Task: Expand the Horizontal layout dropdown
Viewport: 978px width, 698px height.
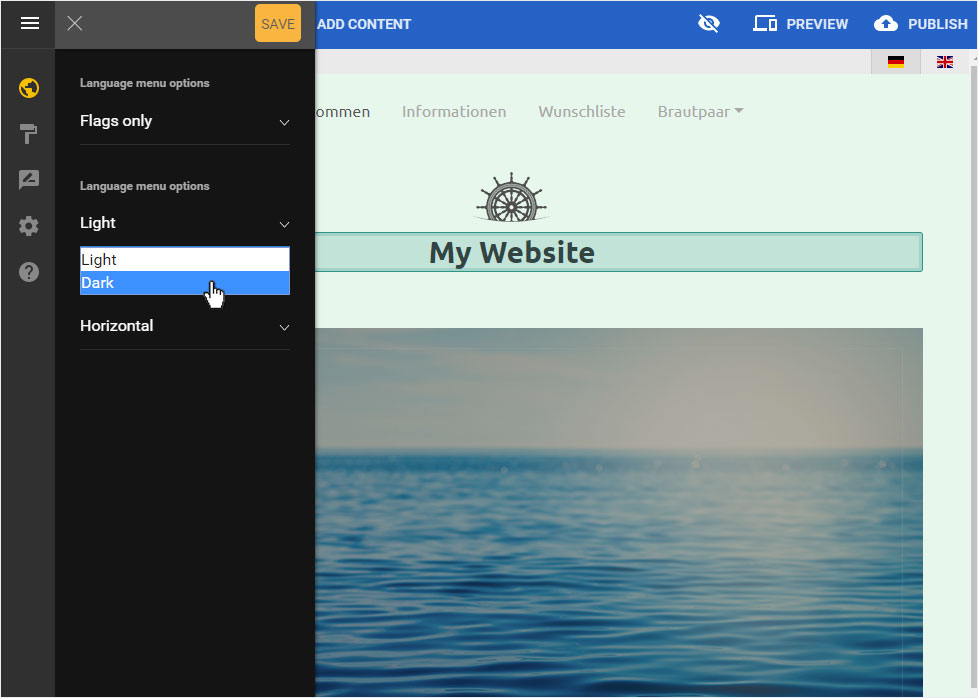Action: click(185, 326)
